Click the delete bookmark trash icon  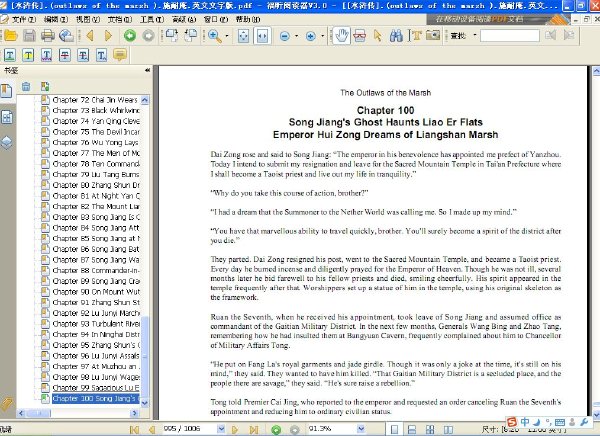[x=26, y=87]
